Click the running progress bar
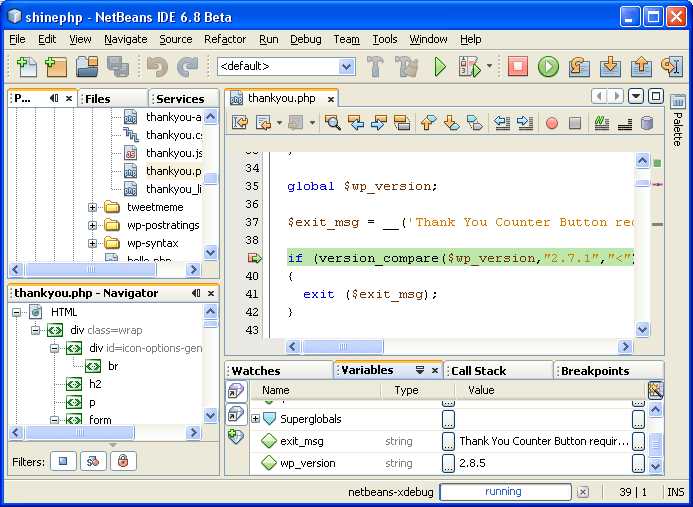This screenshot has height=507, width=693. (506, 492)
